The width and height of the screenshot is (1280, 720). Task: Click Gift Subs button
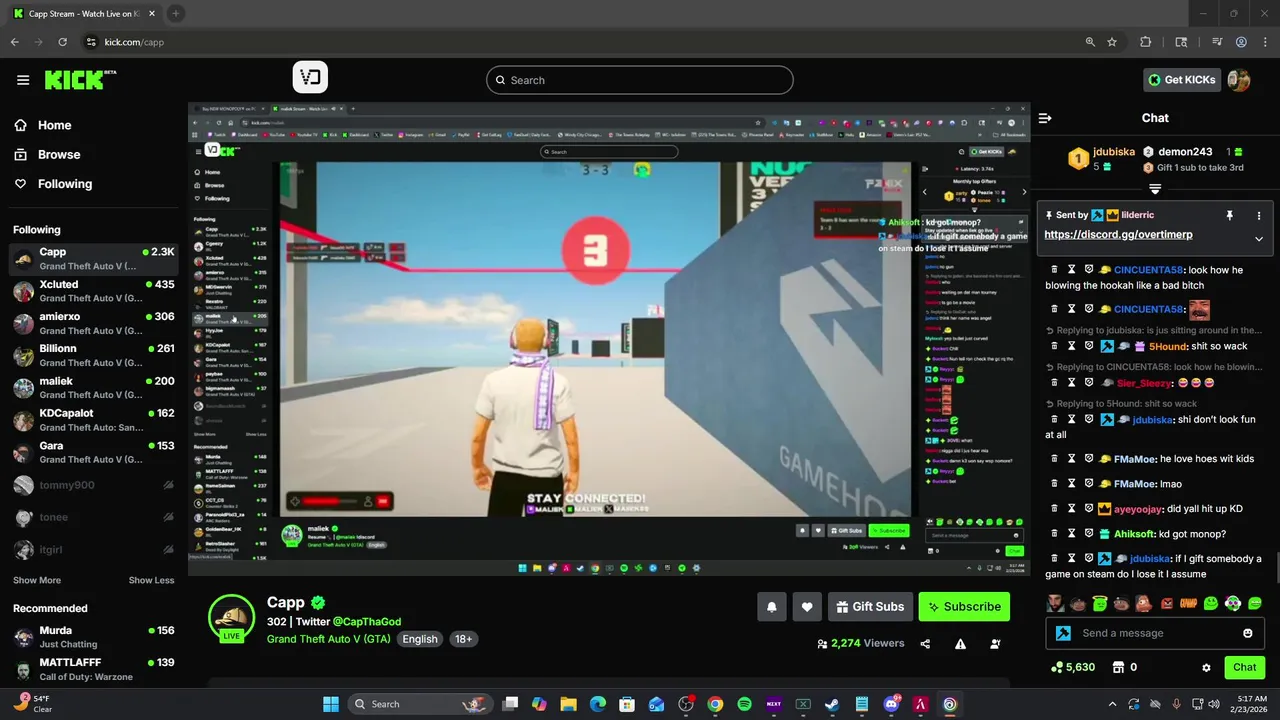pyautogui.click(x=870, y=607)
